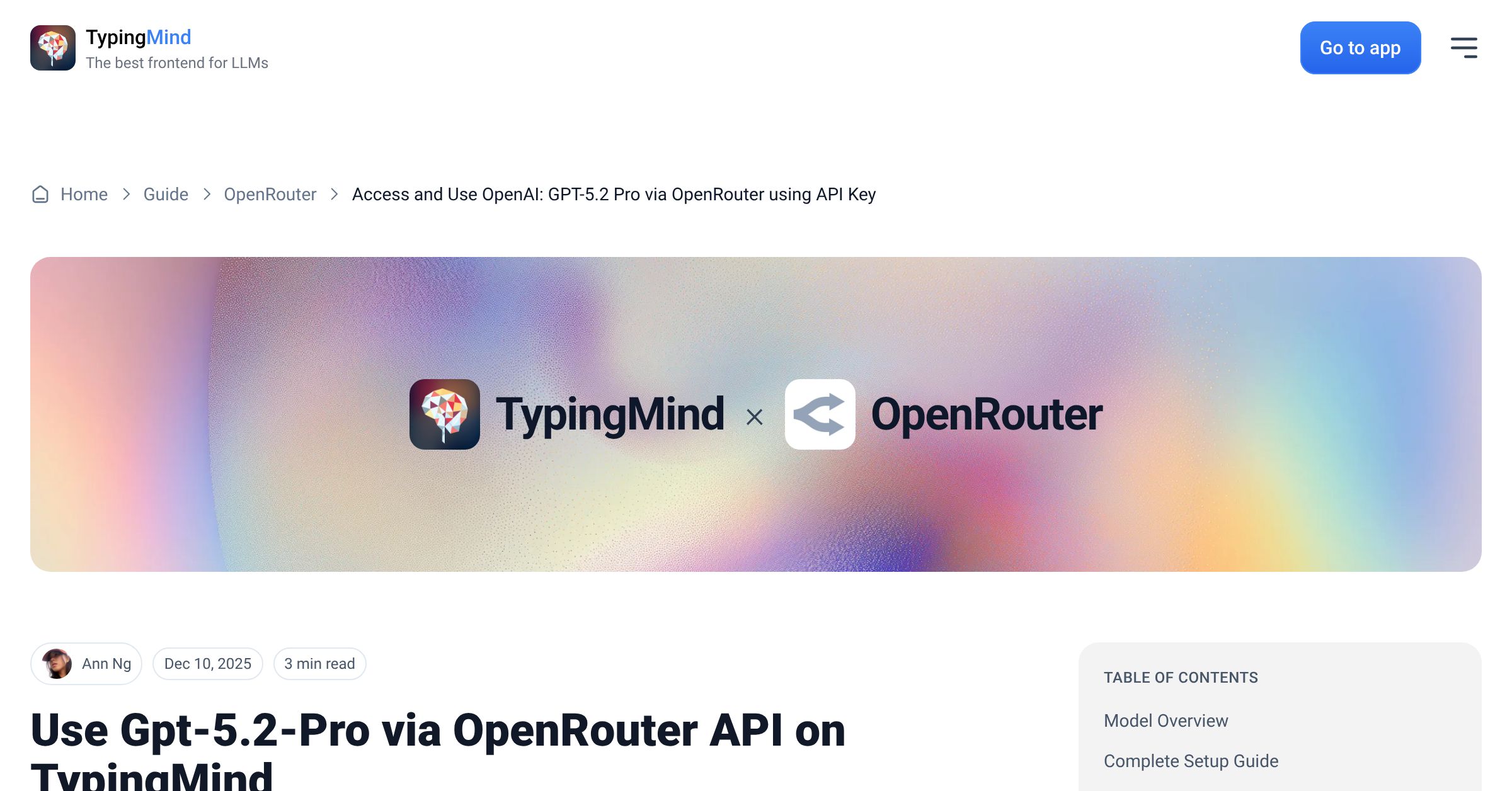Image resolution: width=1512 pixels, height=791 pixels.
Task: Click the OpenRouter logo in the banner
Action: 820,414
